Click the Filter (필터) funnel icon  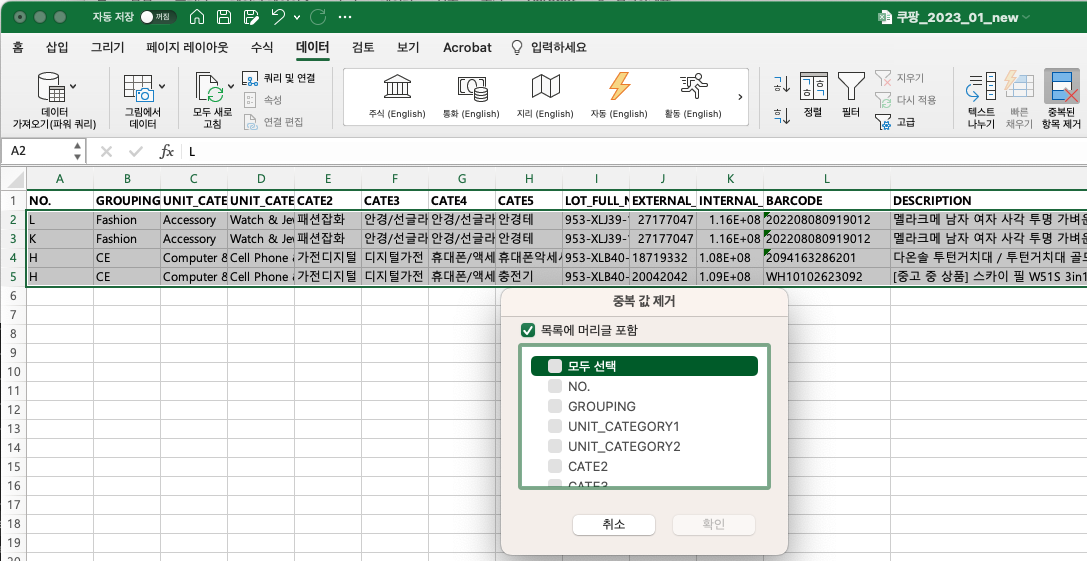click(x=851, y=87)
